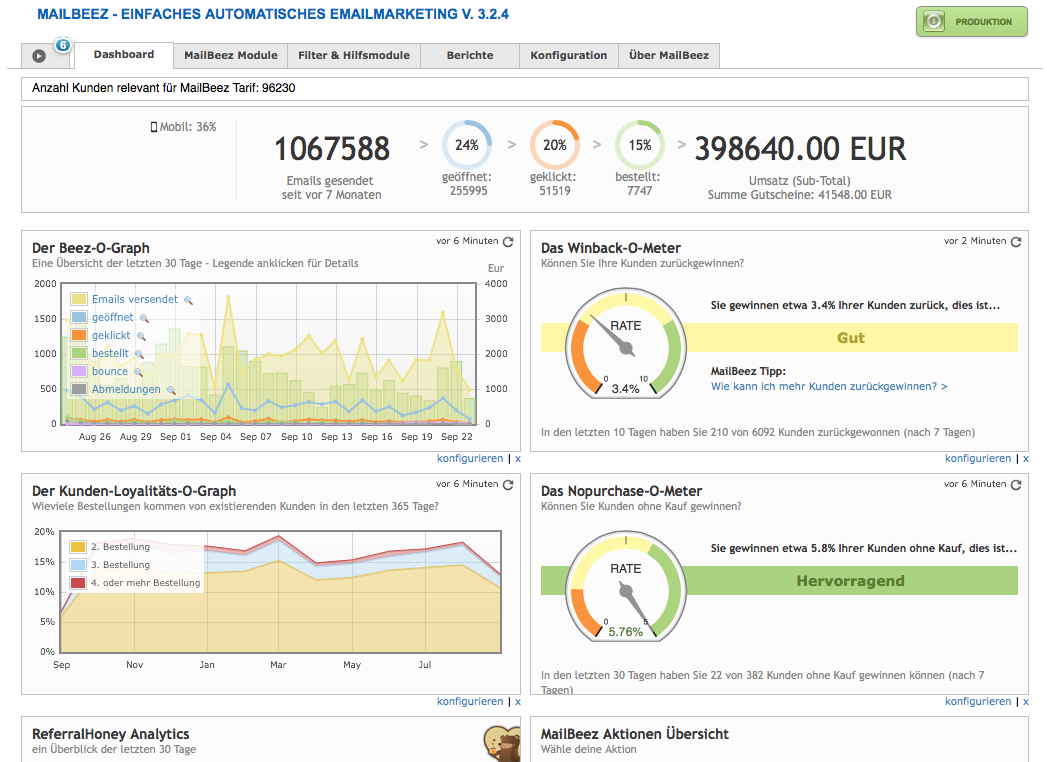This screenshot has height=762, width=1047.
Task: Close the Kunden-Loyalitäts-O-Graph widget with x
Action: coord(517,701)
